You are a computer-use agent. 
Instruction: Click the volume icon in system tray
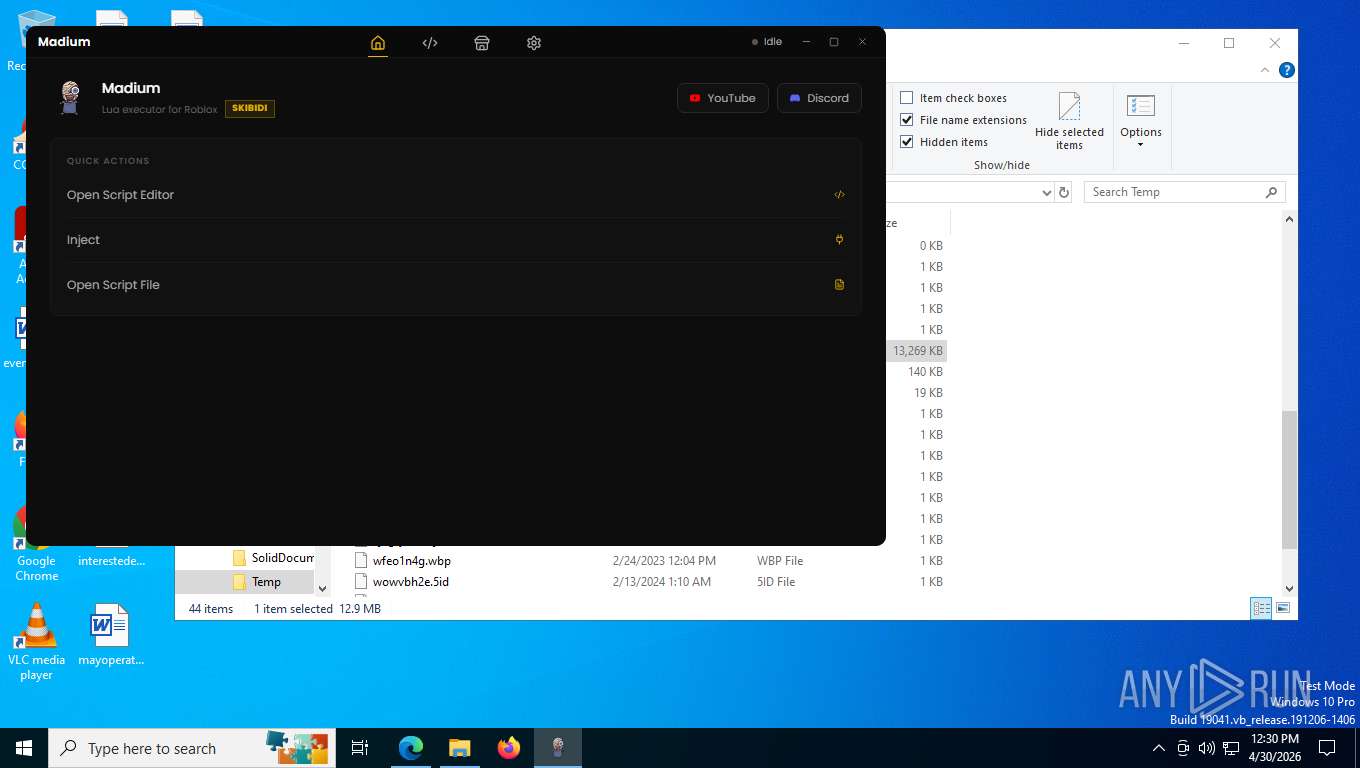pos(1207,748)
